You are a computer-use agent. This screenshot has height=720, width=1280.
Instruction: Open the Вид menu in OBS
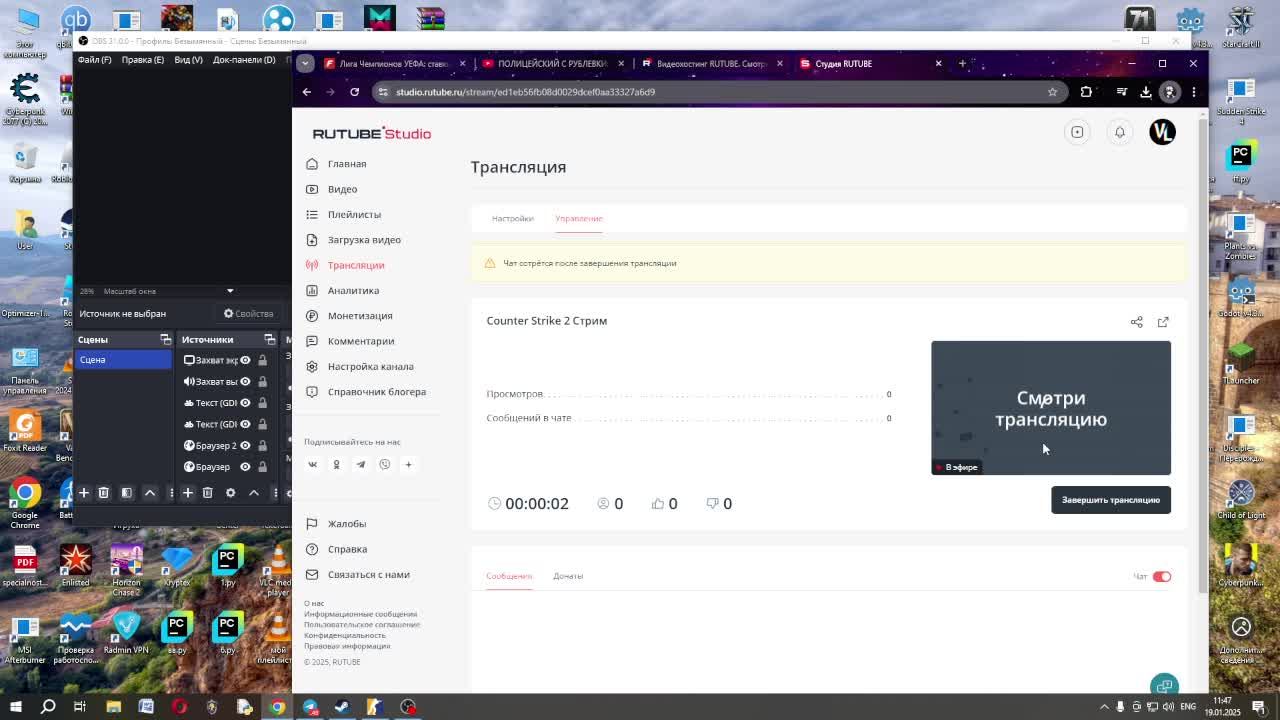[x=188, y=60]
